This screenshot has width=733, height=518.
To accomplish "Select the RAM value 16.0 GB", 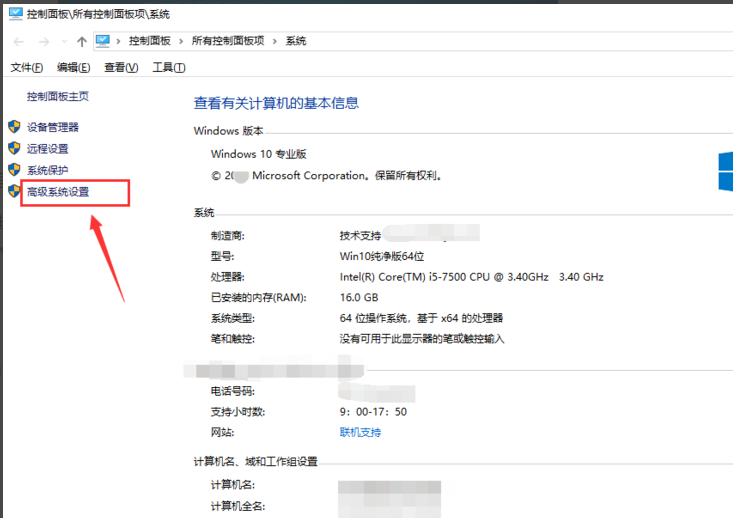I will (x=359, y=297).
